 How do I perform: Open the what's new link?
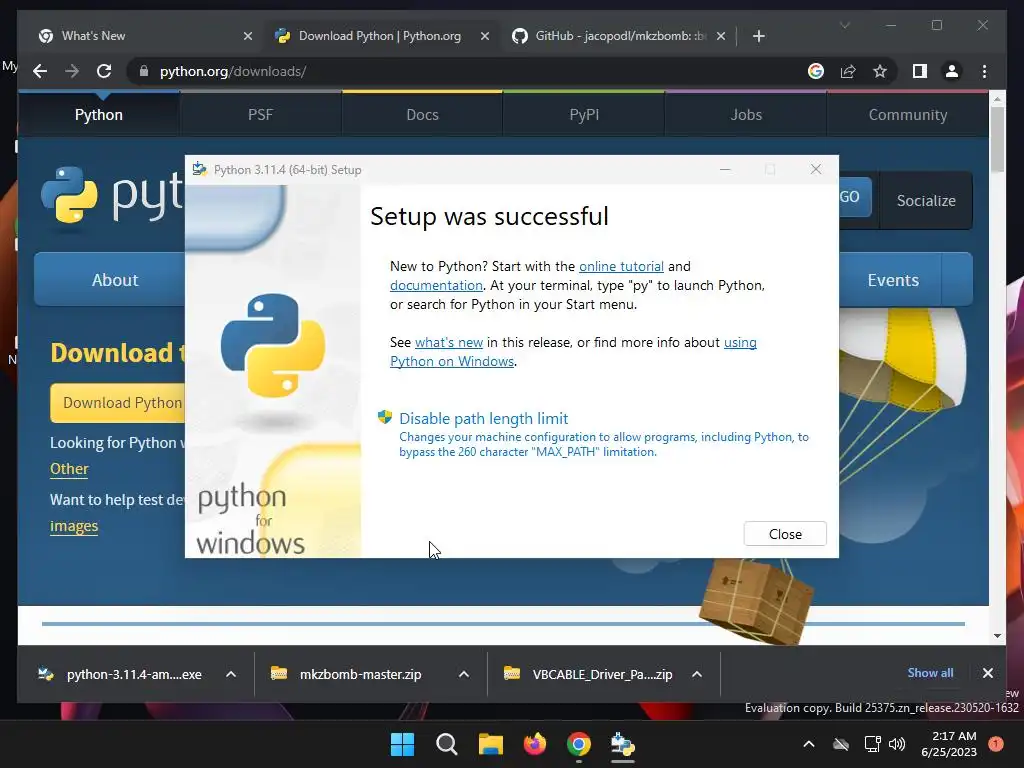tap(449, 342)
